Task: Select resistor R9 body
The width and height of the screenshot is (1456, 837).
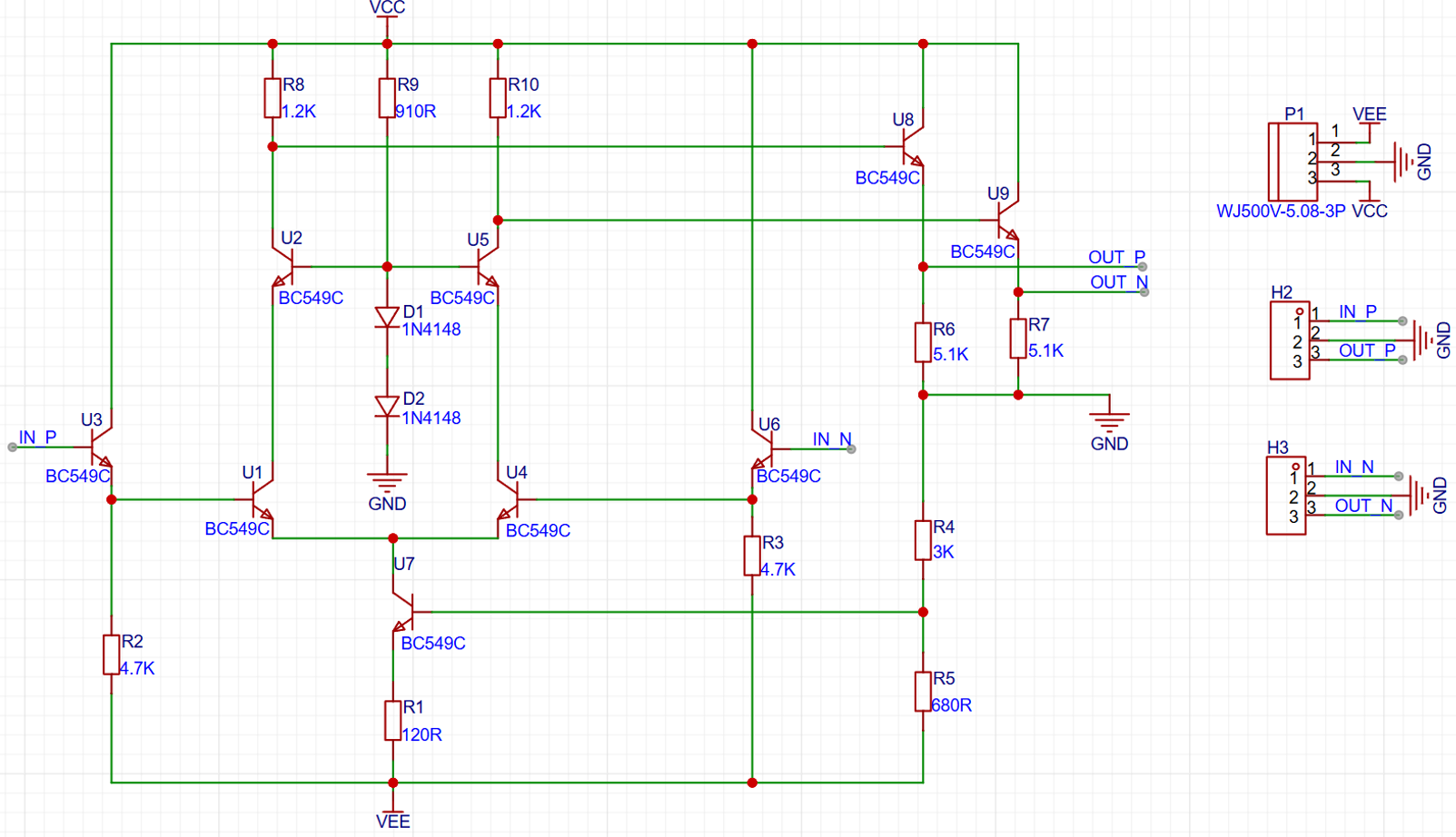Action: pos(387,98)
